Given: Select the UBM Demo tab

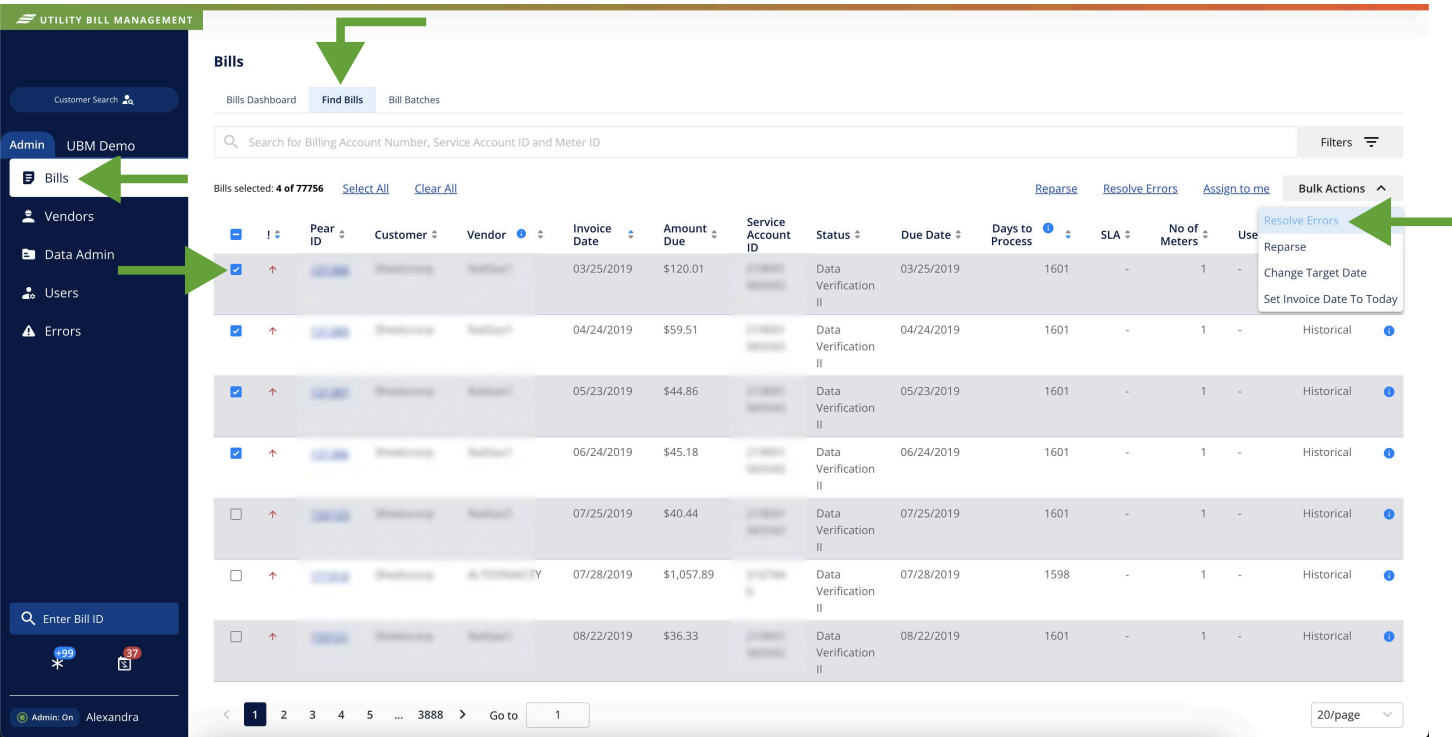Looking at the screenshot, I should (x=100, y=146).
